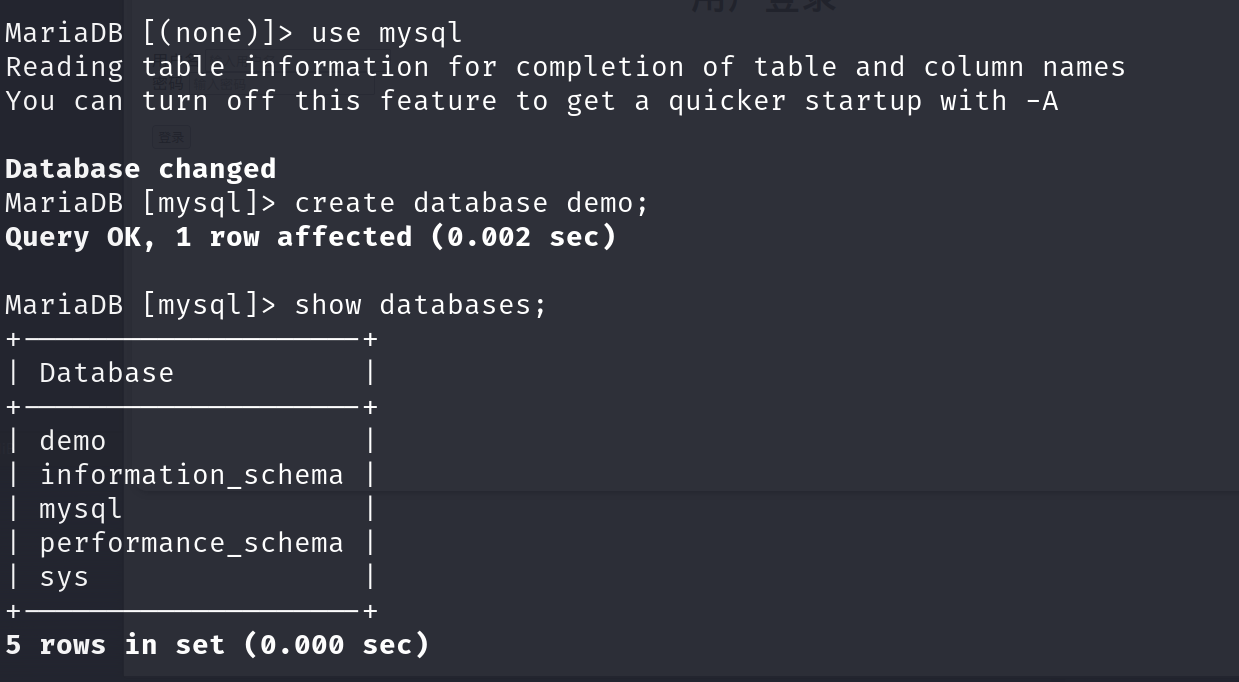This screenshot has height=682, width=1239.
Task: Click the table's bottom border line
Action: (x=191, y=611)
